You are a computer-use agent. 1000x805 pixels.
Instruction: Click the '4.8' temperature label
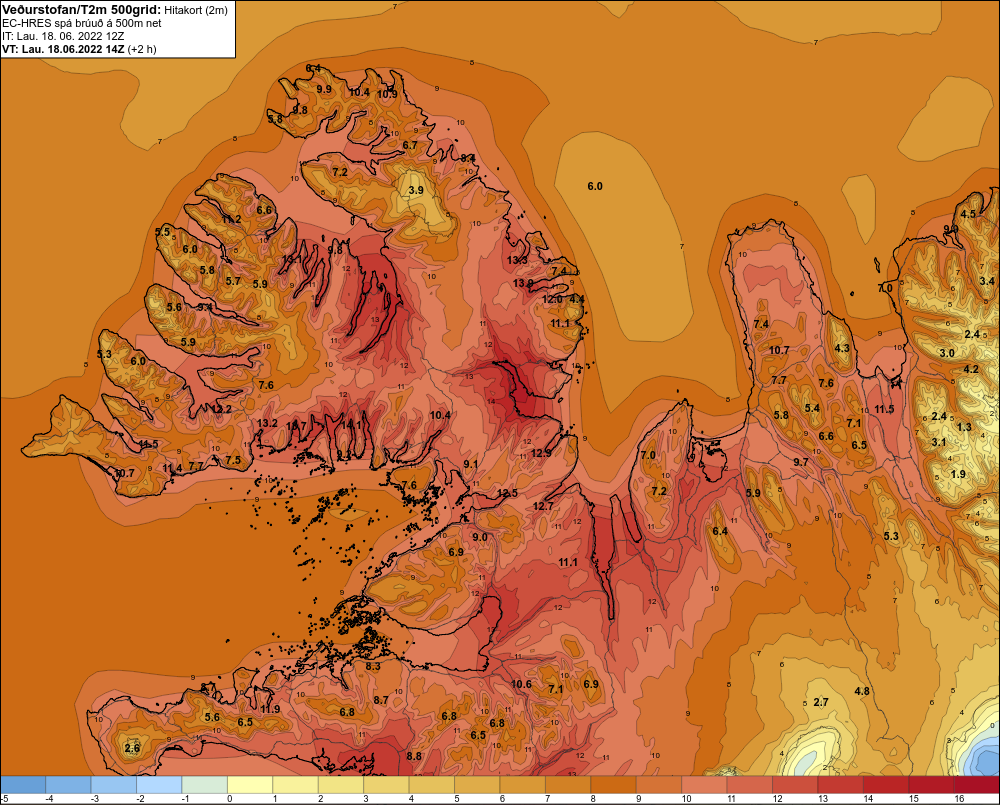coord(862,691)
